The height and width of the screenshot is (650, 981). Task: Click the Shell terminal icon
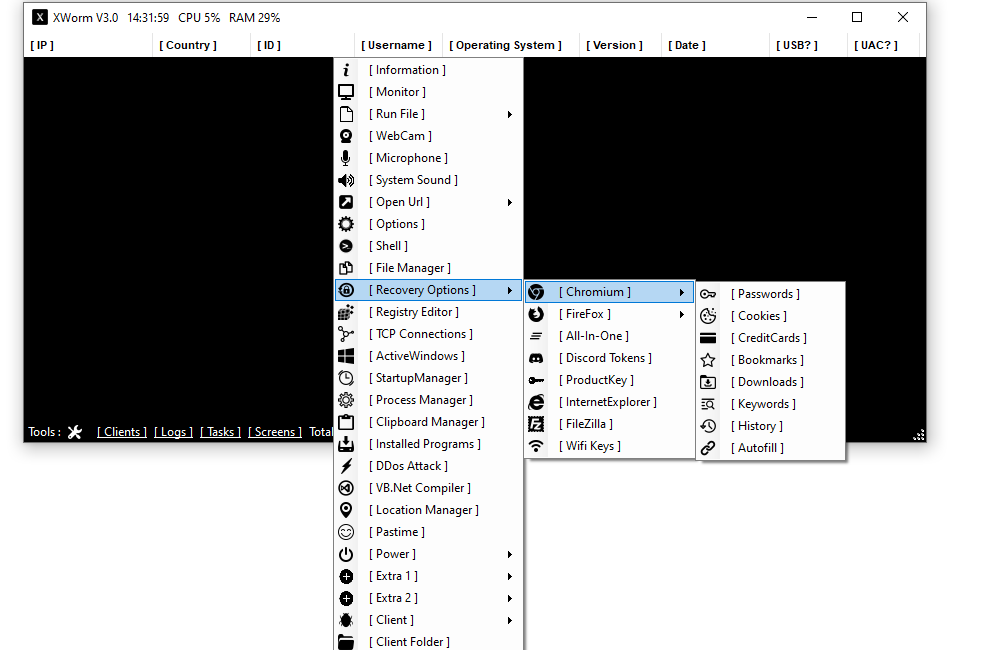coord(346,246)
